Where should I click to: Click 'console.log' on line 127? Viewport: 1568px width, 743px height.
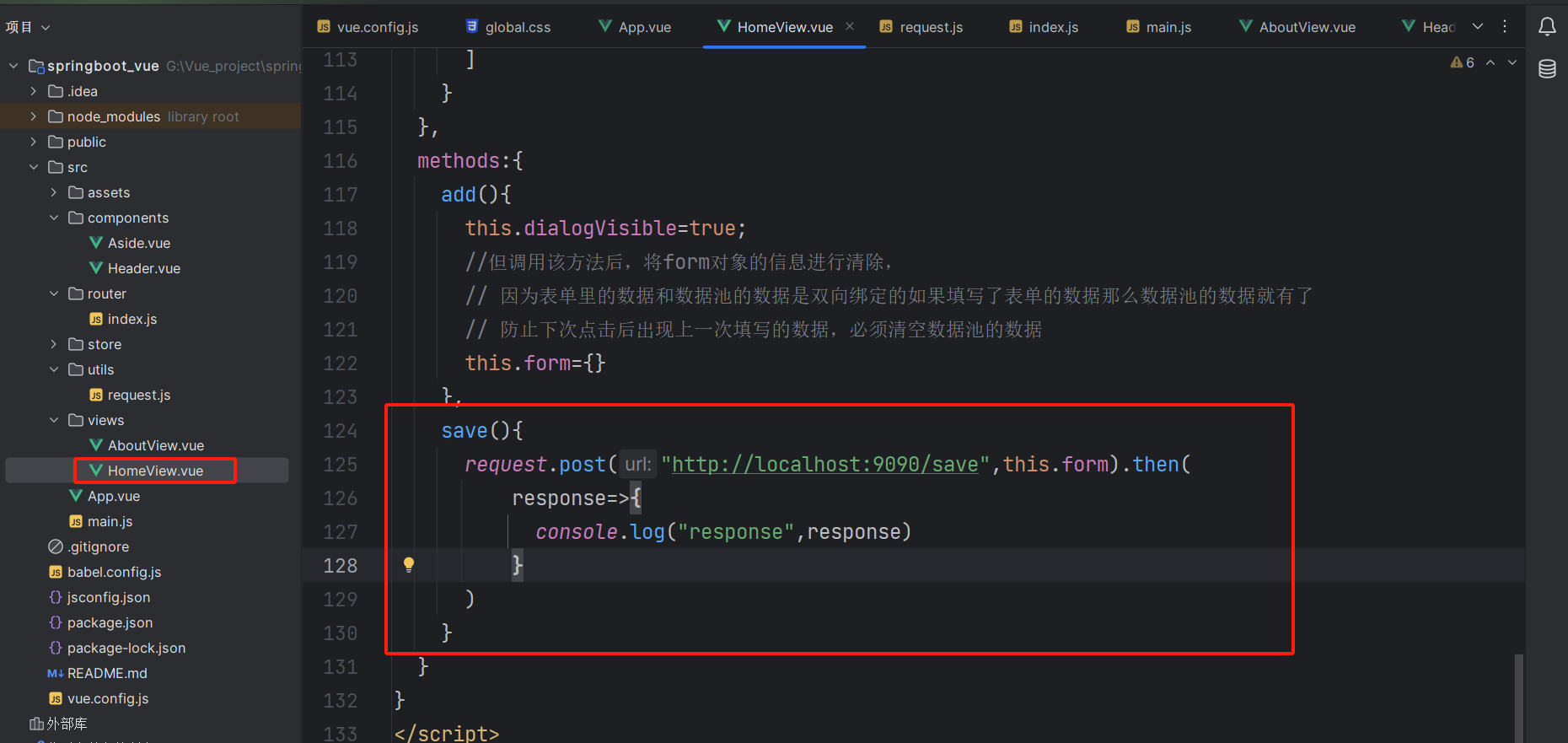pos(600,532)
